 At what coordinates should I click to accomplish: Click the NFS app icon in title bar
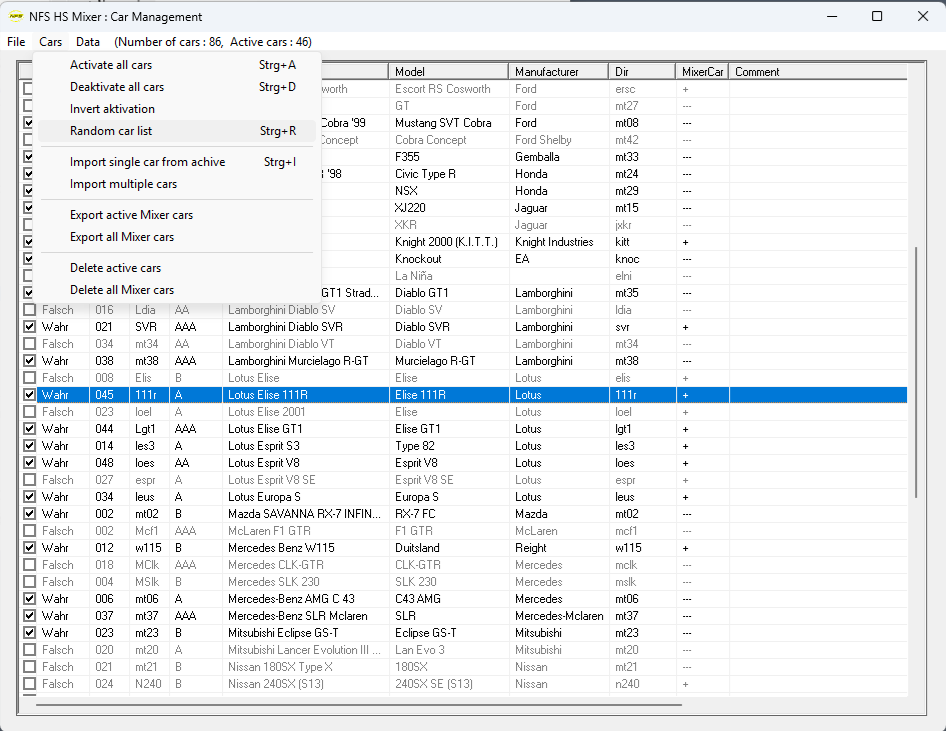pyautogui.click(x=16, y=16)
